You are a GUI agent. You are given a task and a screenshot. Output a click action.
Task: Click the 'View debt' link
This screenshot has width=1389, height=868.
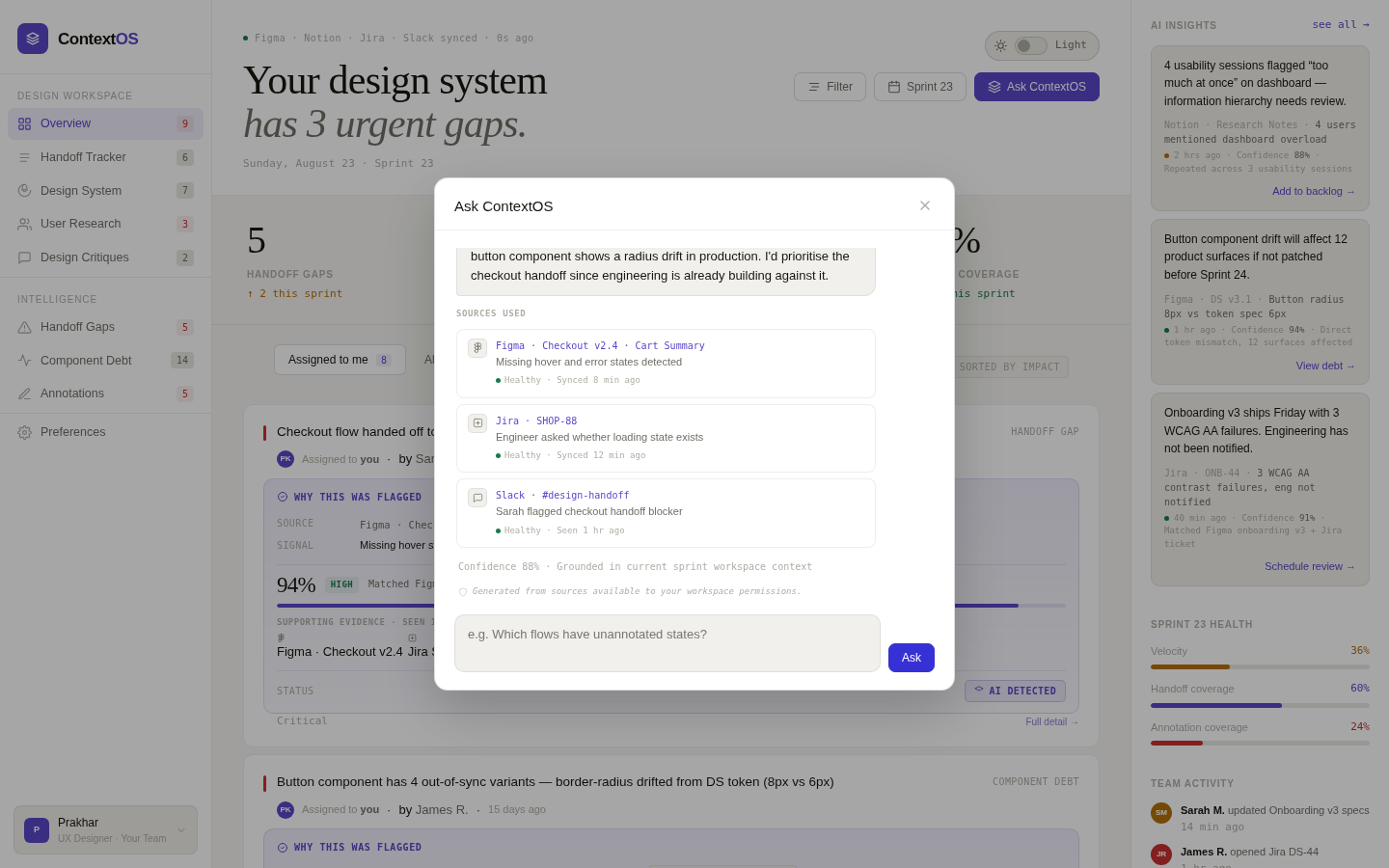pyautogui.click(x=1325, y=366)
